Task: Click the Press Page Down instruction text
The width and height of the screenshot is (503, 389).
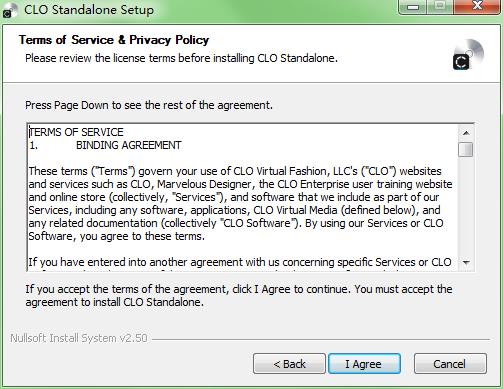Action: pyautogui.click(x=149, y=105)
